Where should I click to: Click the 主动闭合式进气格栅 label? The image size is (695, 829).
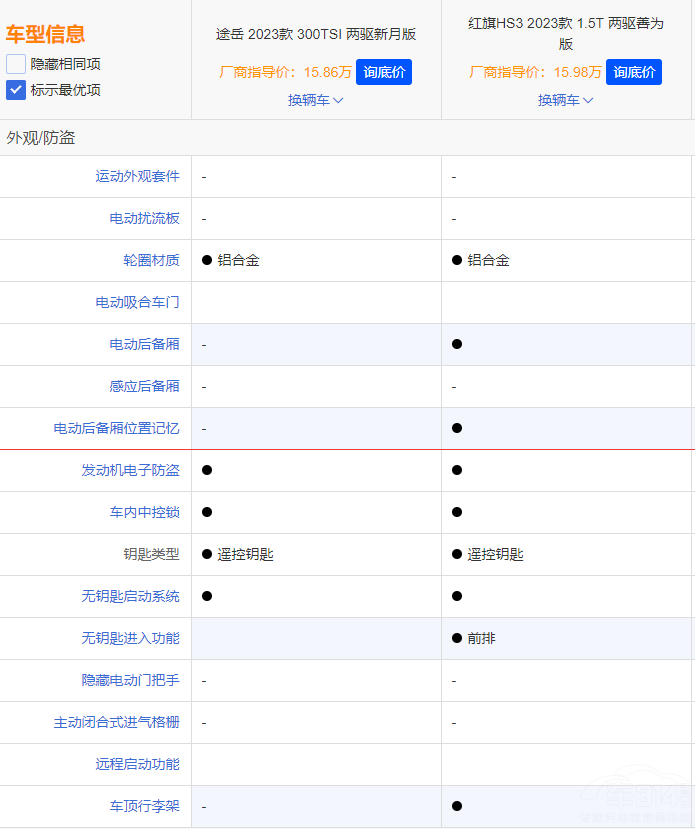[x=116, y=722]
